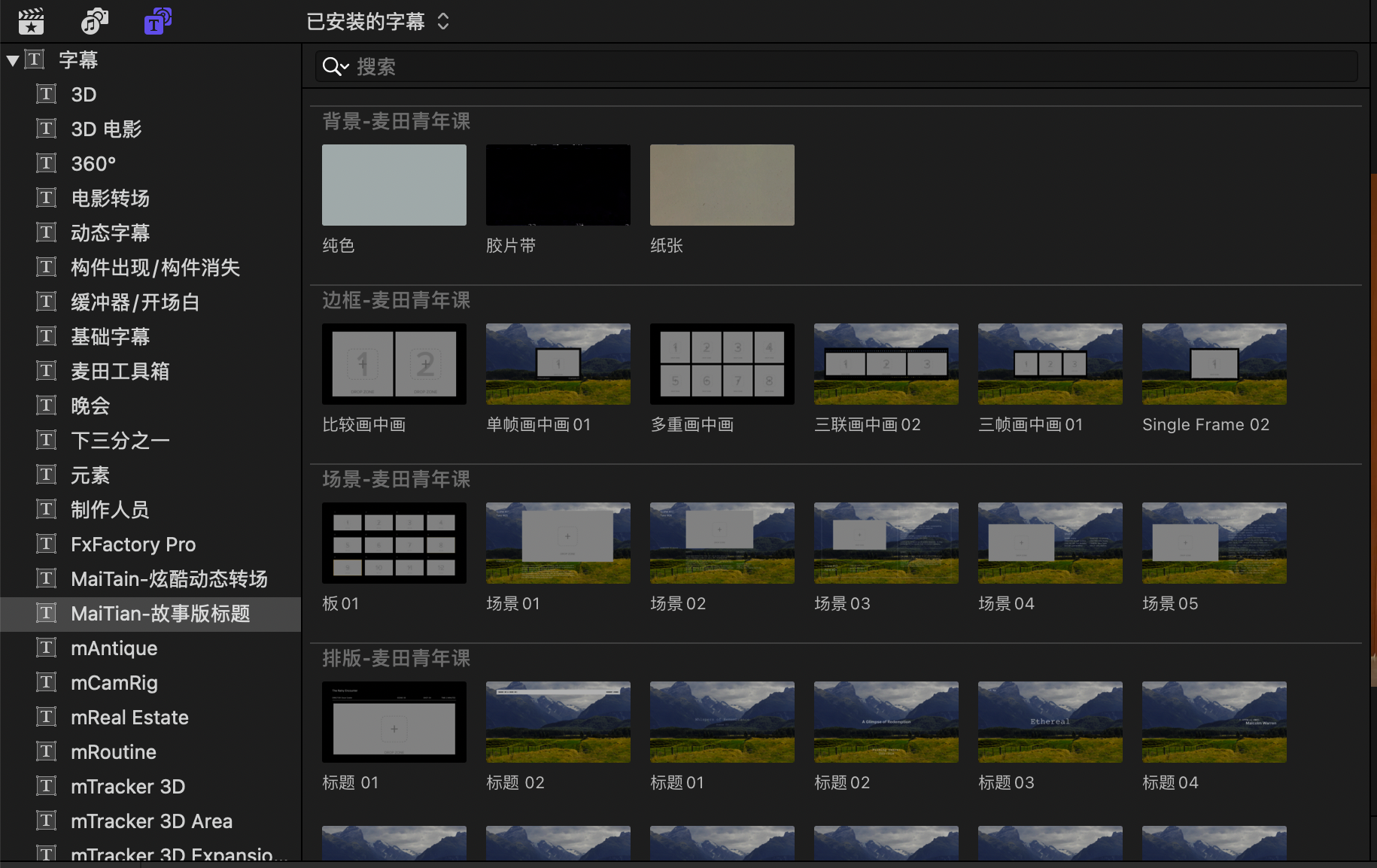Click into the 搜索 search field
Screen dimensions: 1377x868
[836, 66]
